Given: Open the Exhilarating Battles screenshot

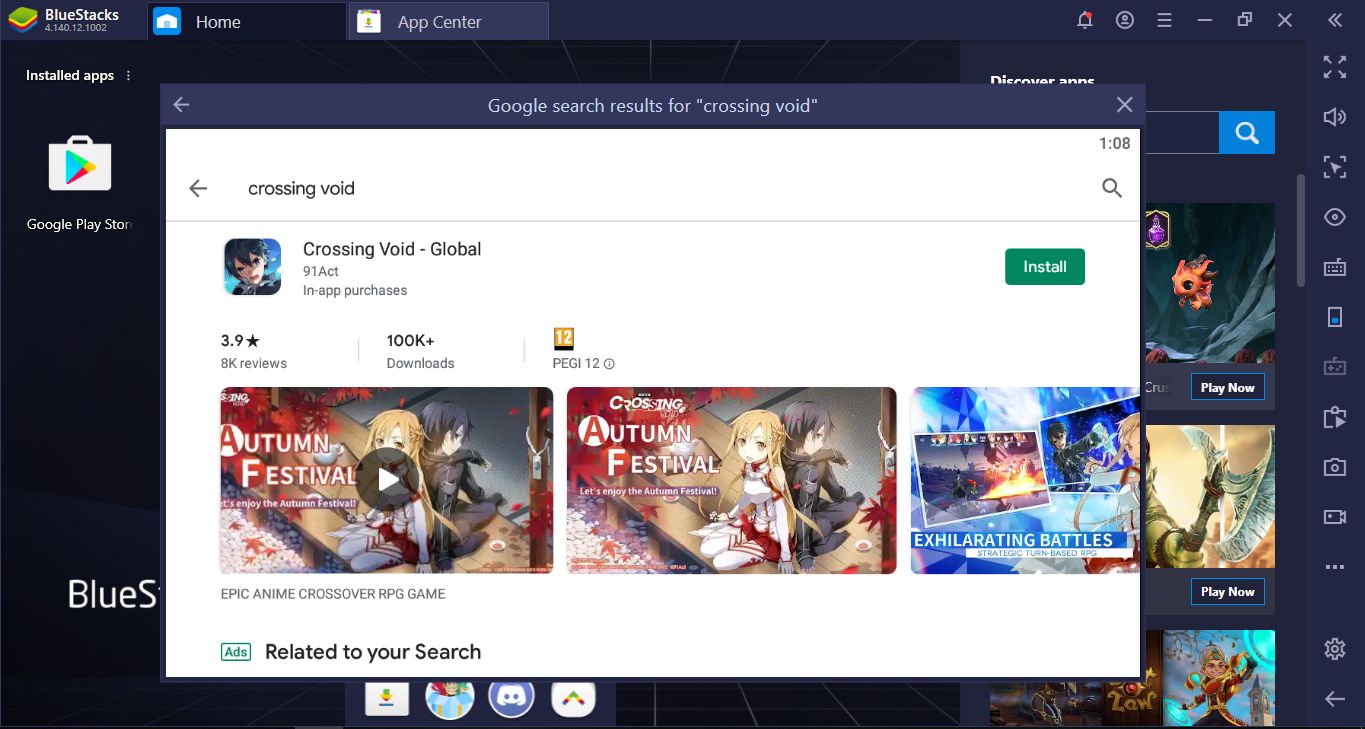Looking at the screenshot, I should [x=1025, y=480].
